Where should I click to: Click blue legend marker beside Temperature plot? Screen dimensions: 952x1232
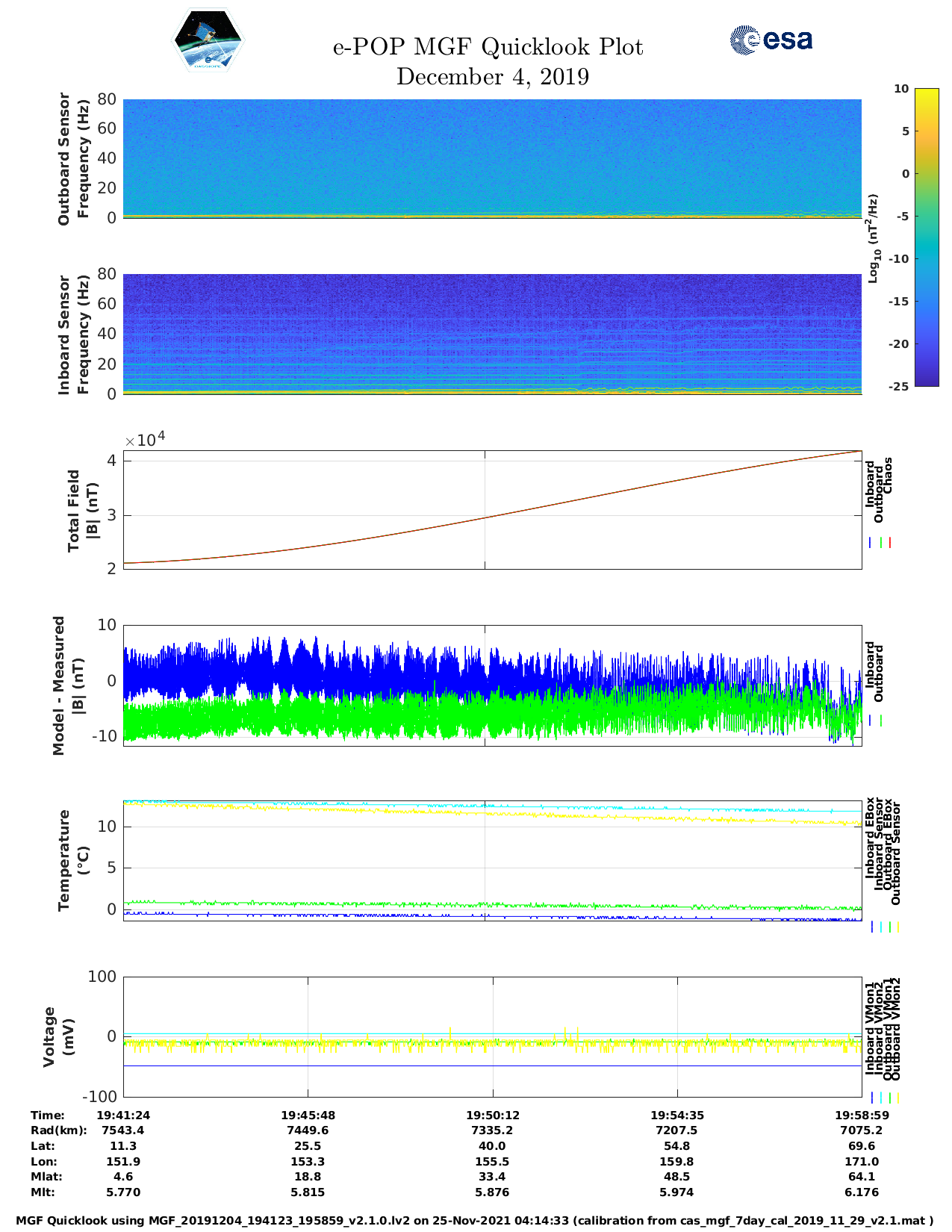tap(872, 927)
